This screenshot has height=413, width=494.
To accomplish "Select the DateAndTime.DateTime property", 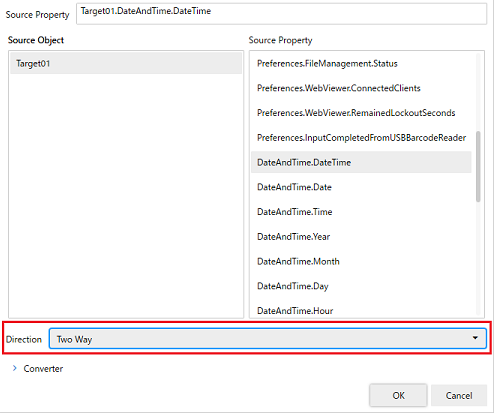I will point(361,162).
